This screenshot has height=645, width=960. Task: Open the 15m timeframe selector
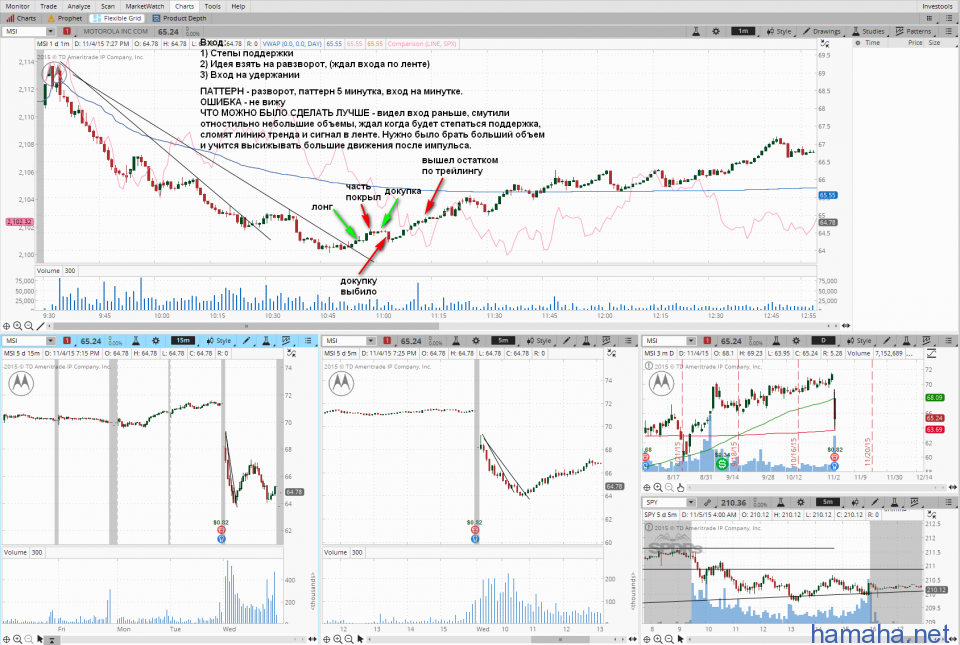coord(183,341)
